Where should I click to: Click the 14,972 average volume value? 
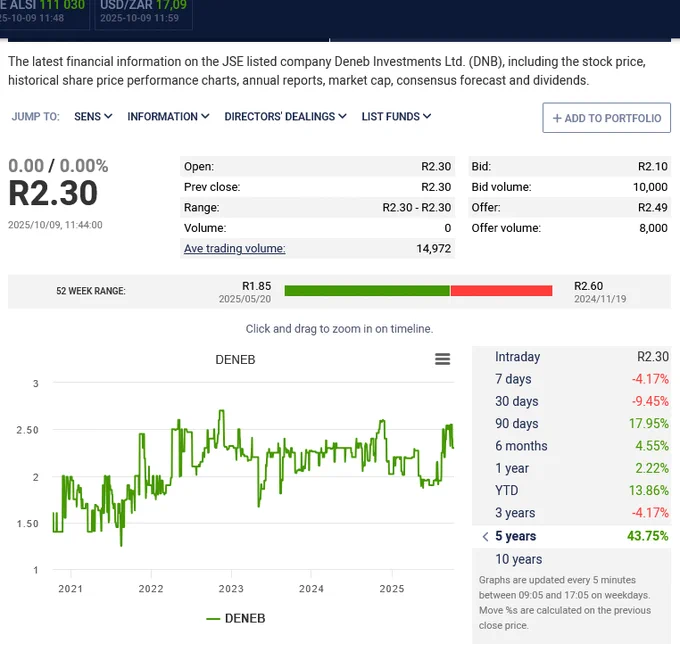(x=433, y=249)
